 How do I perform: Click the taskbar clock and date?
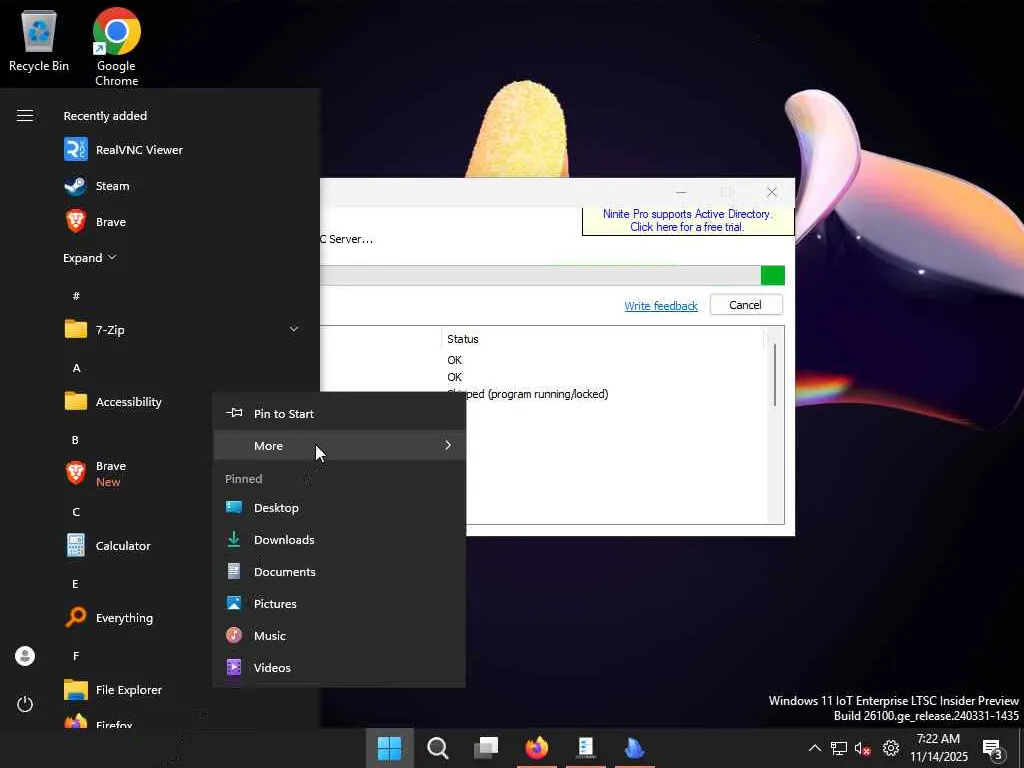[x=939, y=748]
